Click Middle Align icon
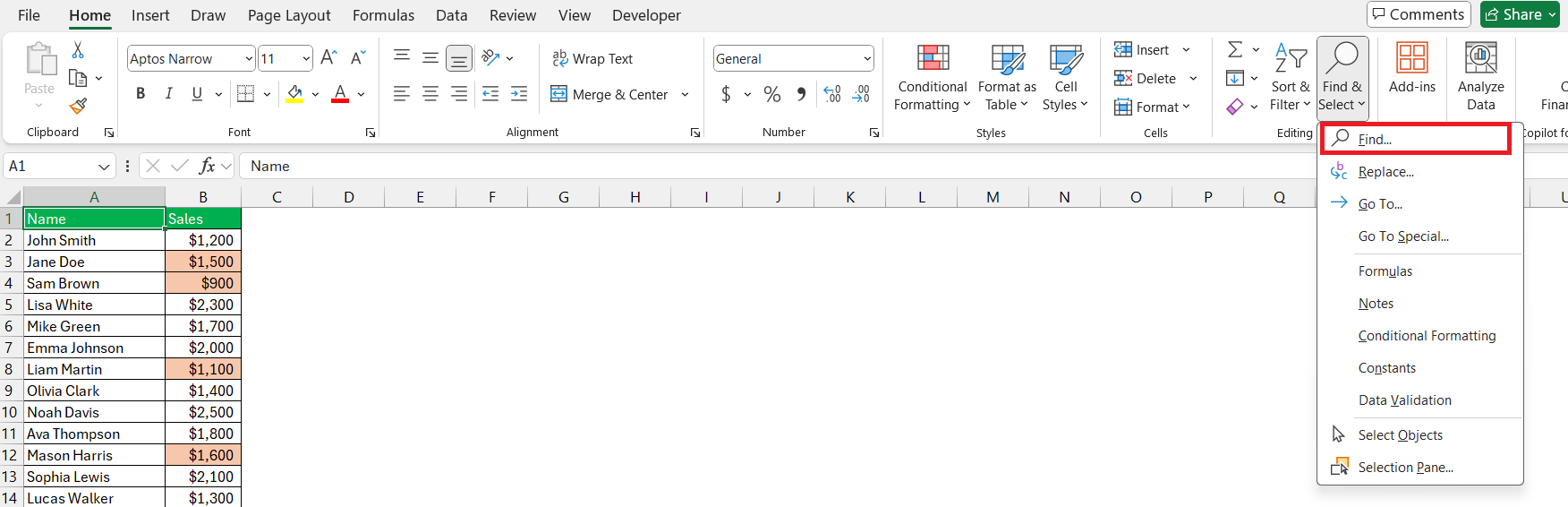This screenshot has width=1568, height=507. [x=430, y=58]
